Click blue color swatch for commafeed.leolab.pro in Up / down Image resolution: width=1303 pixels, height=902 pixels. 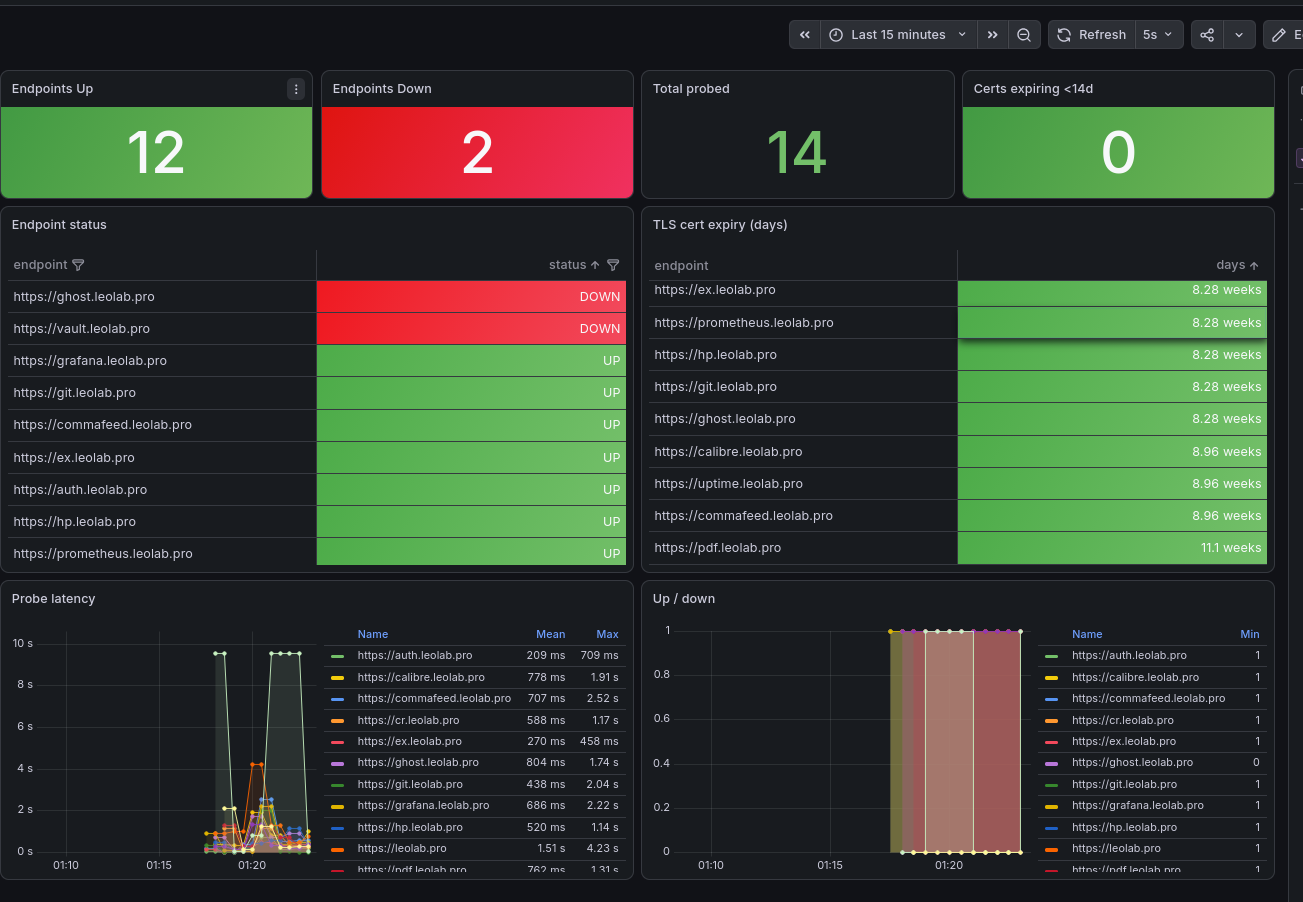click(x=1051, y=700)
